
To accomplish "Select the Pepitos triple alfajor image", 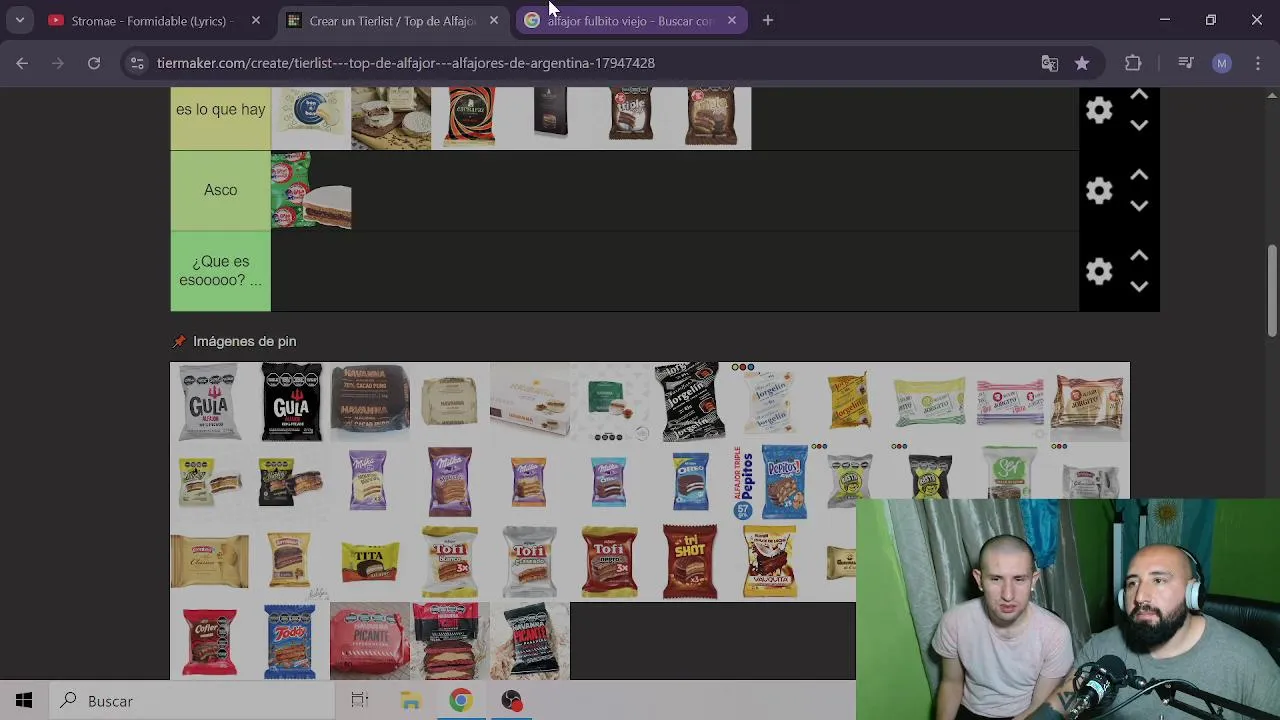I will tap(770, 482).
